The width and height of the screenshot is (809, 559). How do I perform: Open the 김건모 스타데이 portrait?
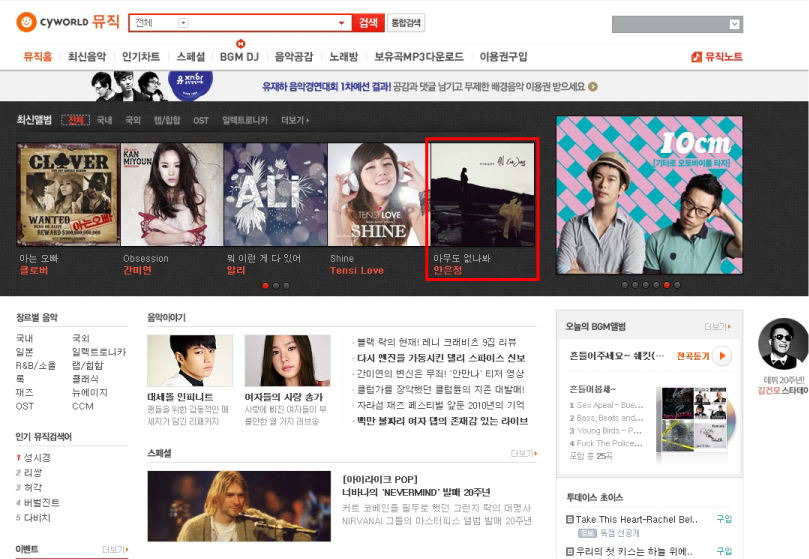[x=783, y=344]
